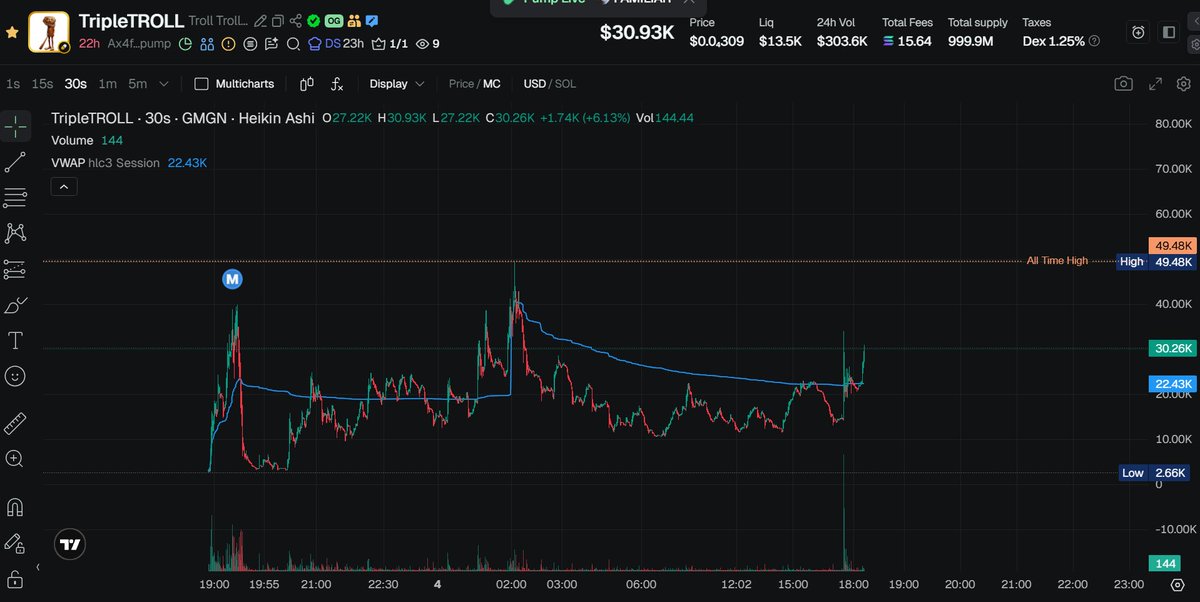Toggle the favorite star for TripleTROLL
Image resolution: width=1200 pixels, height=602 pixels.
pos(12,32)
